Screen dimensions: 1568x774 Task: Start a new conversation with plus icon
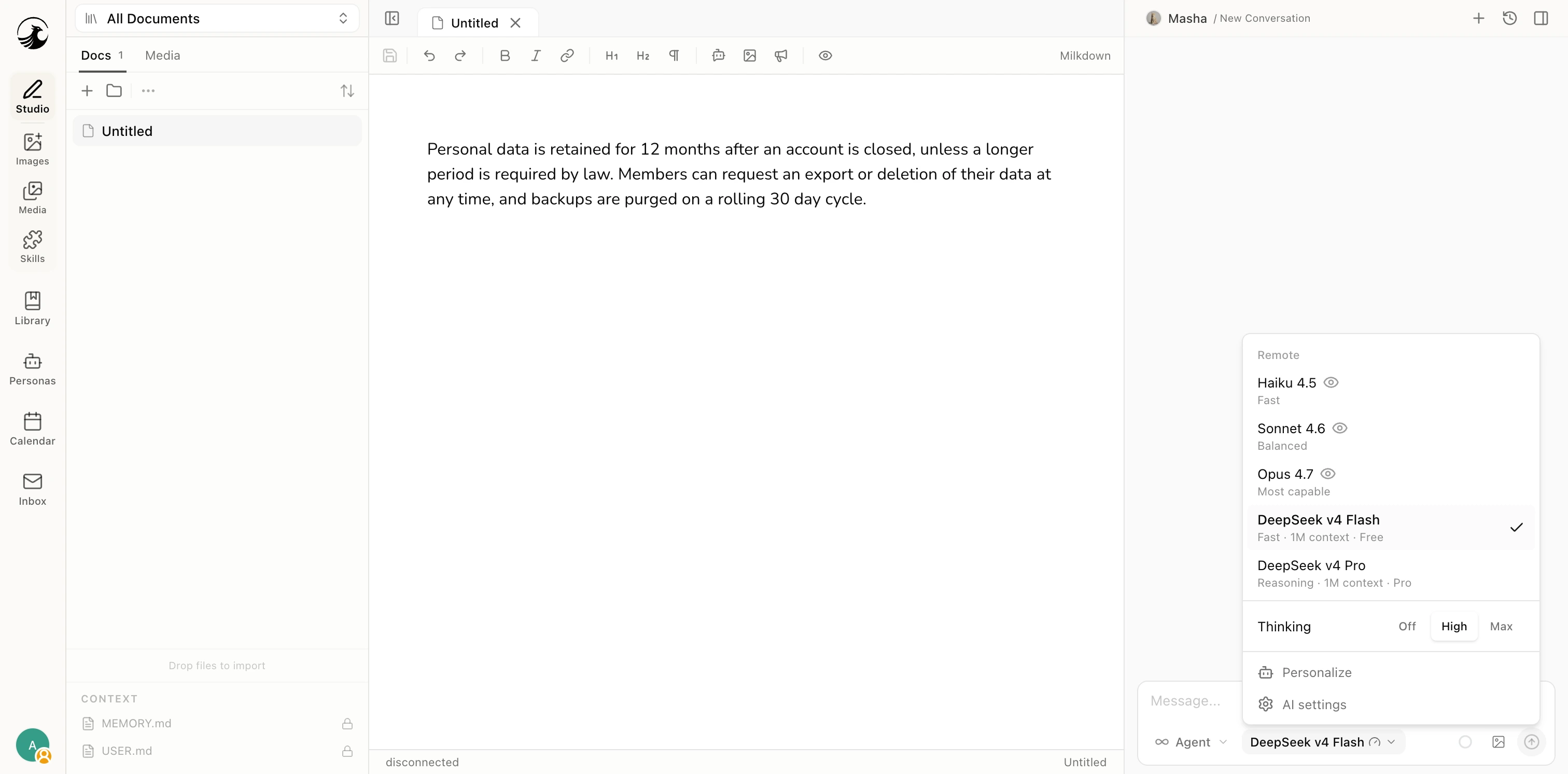(1478, 18)
